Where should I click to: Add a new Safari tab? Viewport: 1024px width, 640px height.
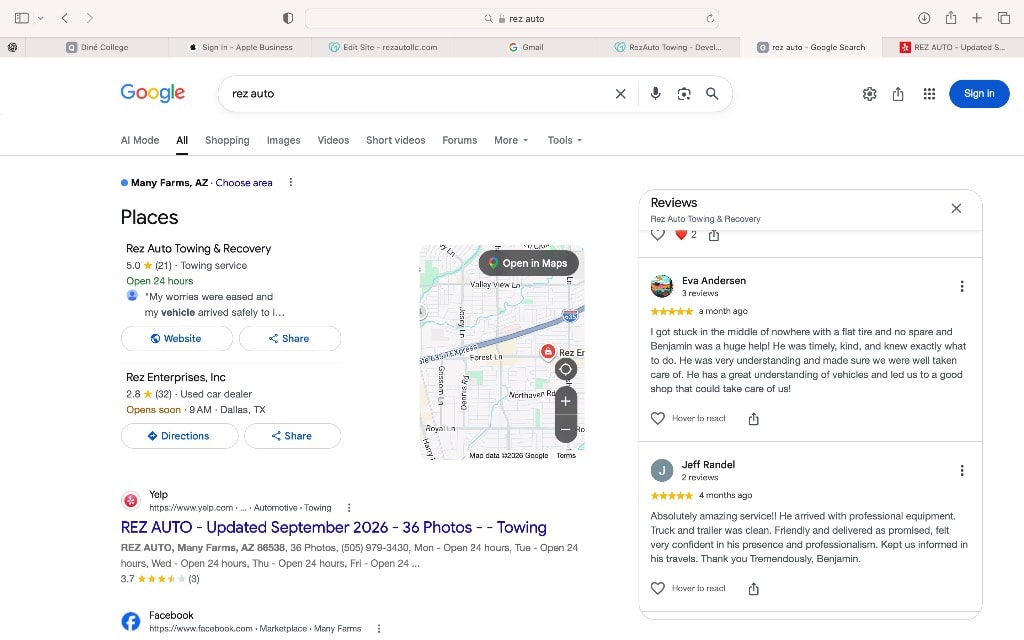pos(977,18)
